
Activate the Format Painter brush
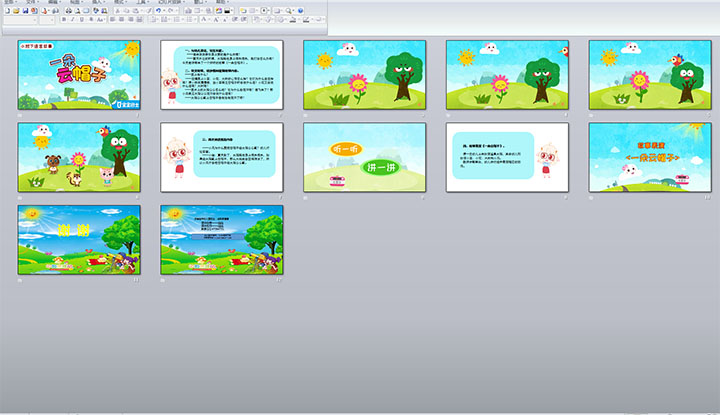click(x=149, y=11)
